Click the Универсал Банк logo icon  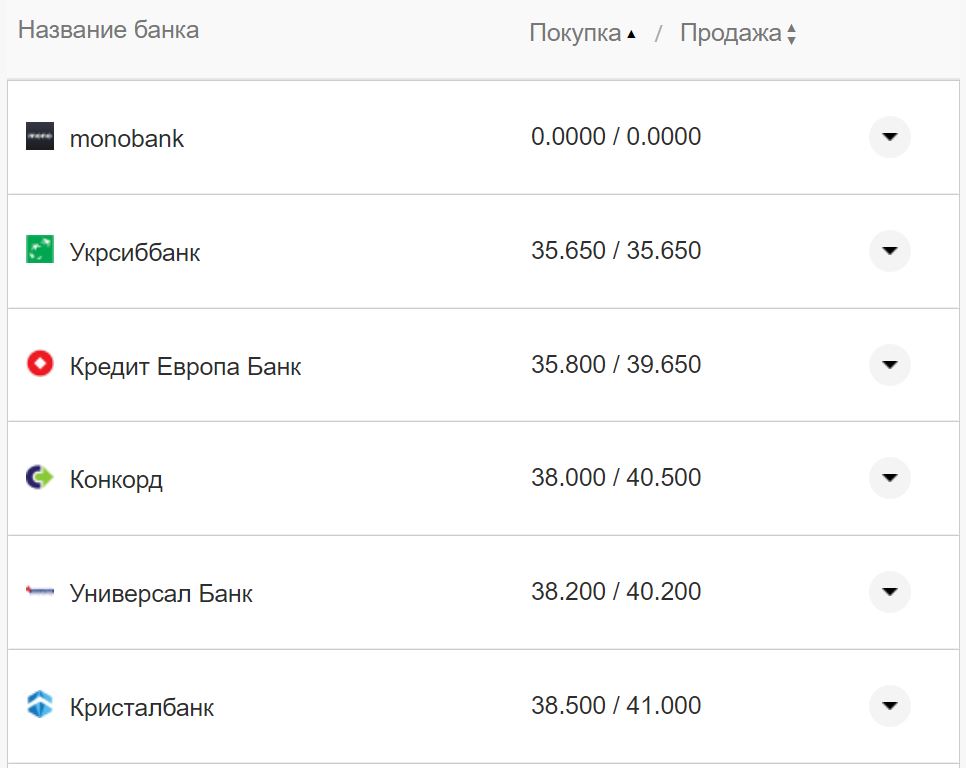40,591
